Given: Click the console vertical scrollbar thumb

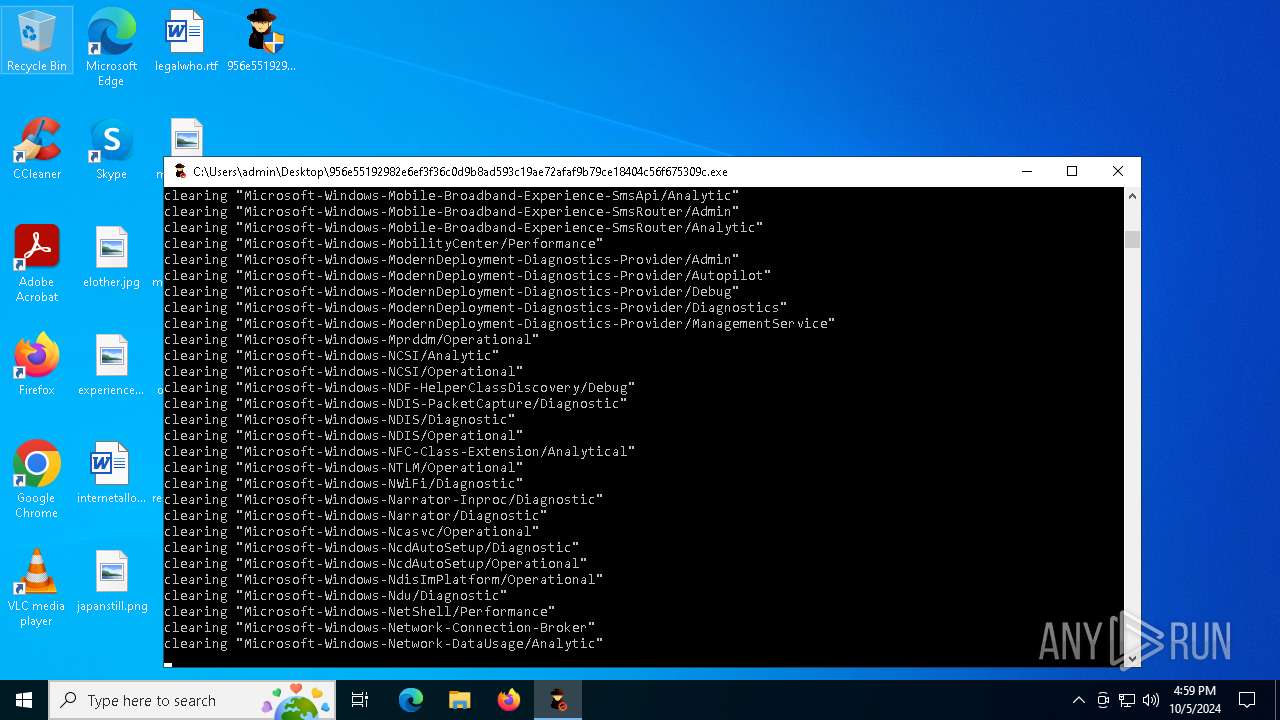Looking at the screenshot, I should 1132,239.
